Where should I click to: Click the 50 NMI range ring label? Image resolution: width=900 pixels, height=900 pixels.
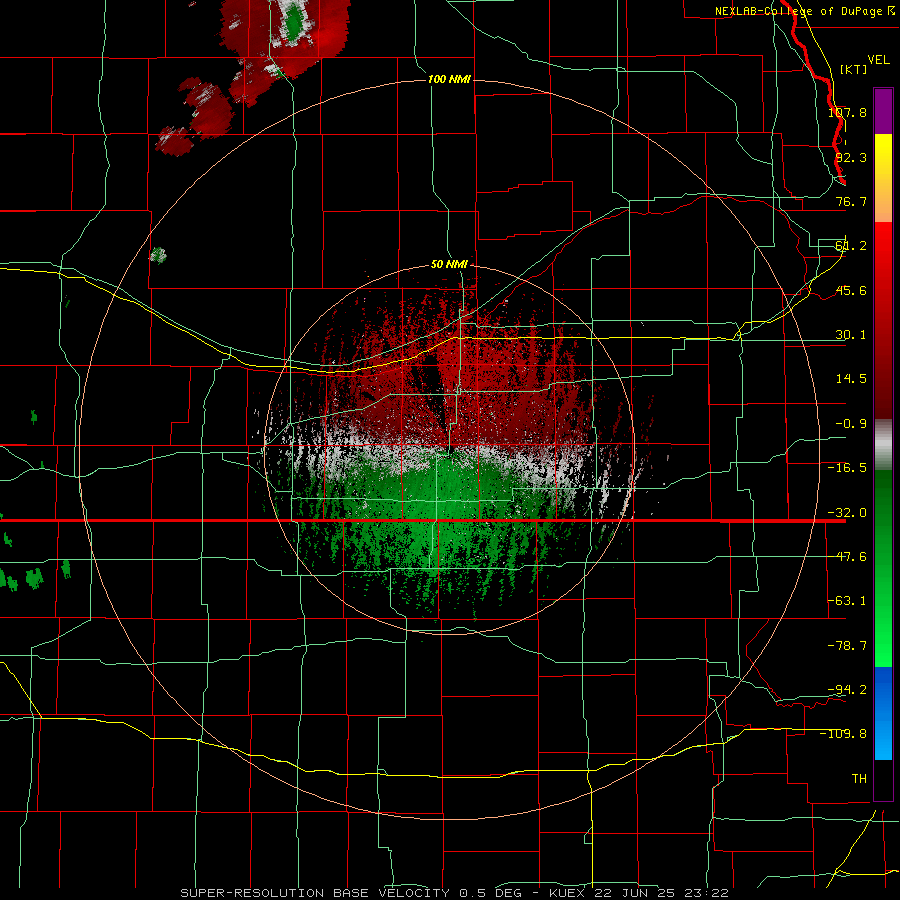(449, 265)
